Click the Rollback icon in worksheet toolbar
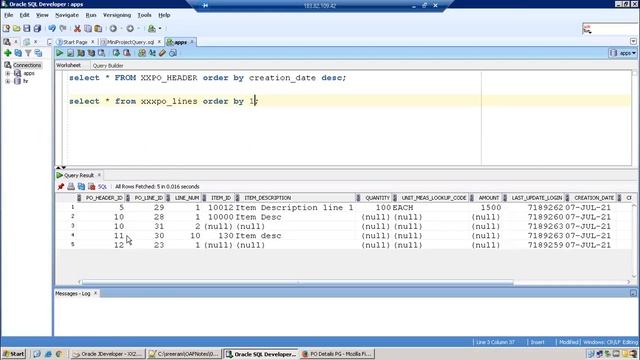 point(127,53)
